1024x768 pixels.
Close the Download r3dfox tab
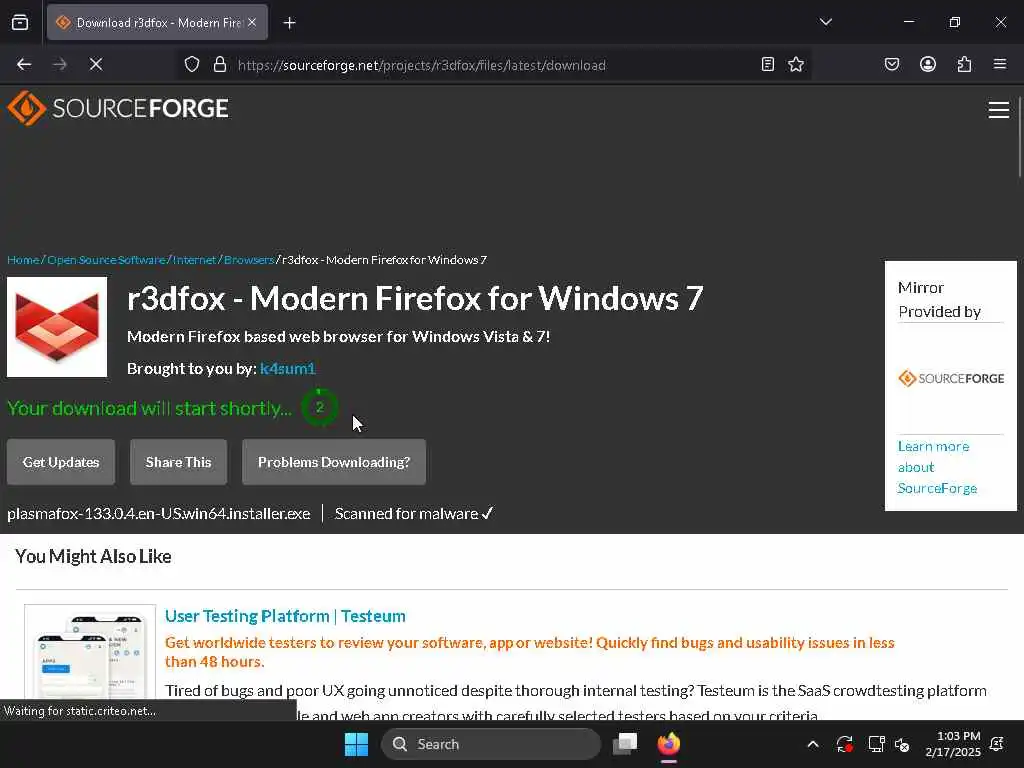pos(252,23)
